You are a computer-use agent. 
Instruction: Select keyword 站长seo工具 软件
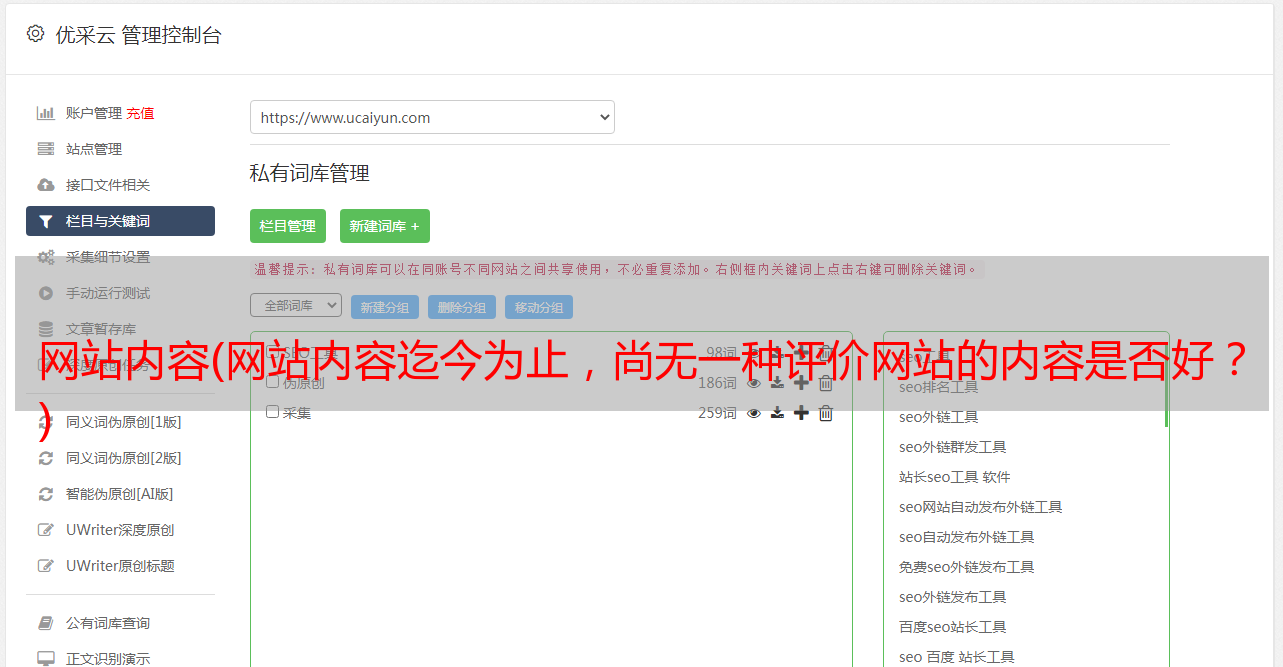(x=954, y=477)
